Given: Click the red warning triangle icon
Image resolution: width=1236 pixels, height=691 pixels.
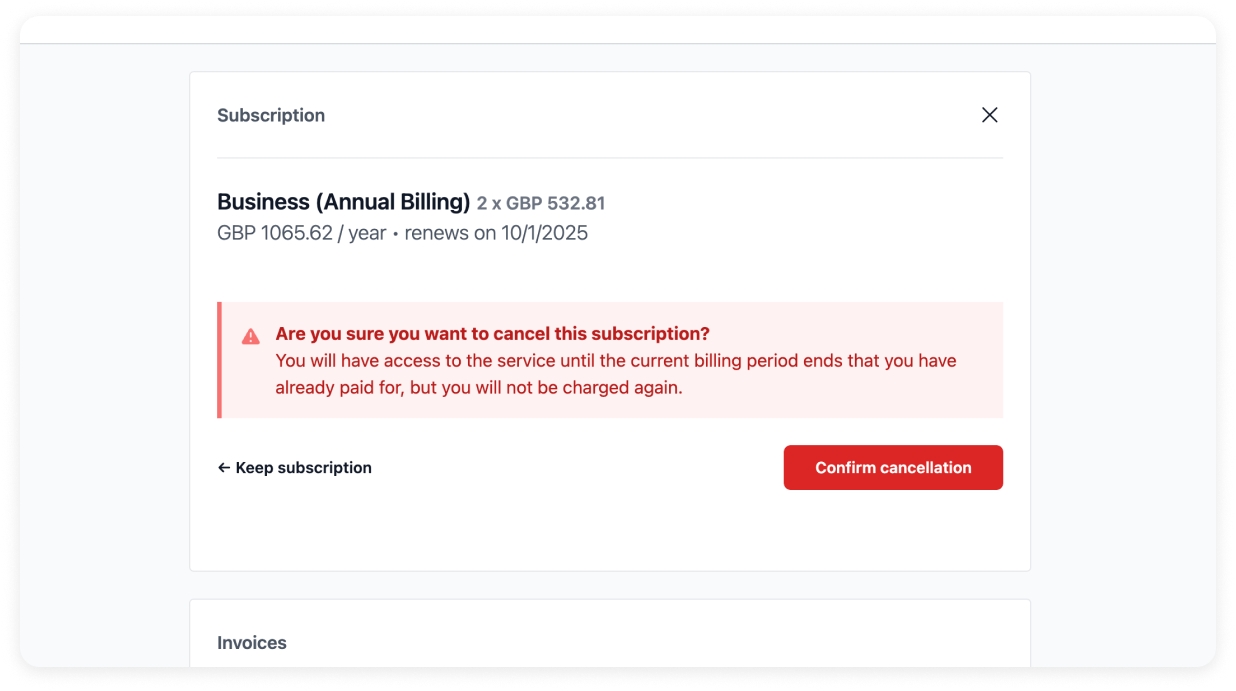Looking at the screenshot, I should pos(251,336).
